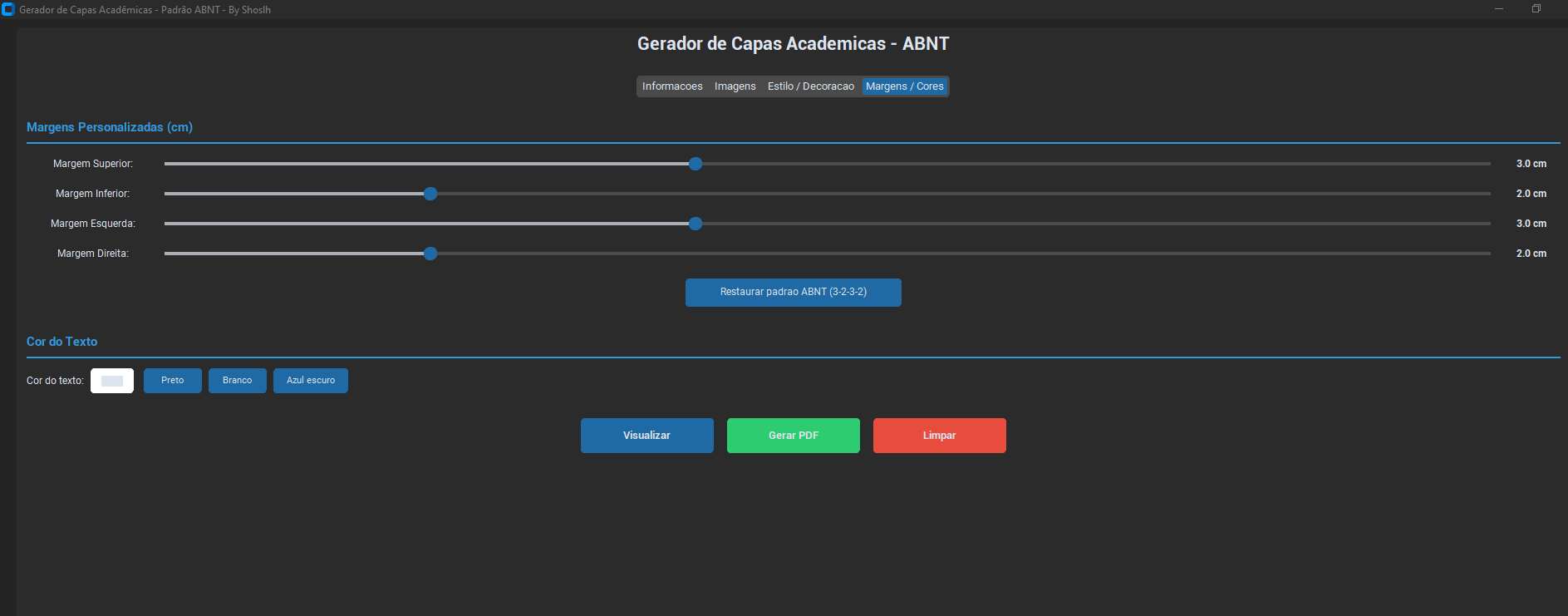Set text color to Preto
The width and height of the screenshot is (1568, 616).
(173, 381)
